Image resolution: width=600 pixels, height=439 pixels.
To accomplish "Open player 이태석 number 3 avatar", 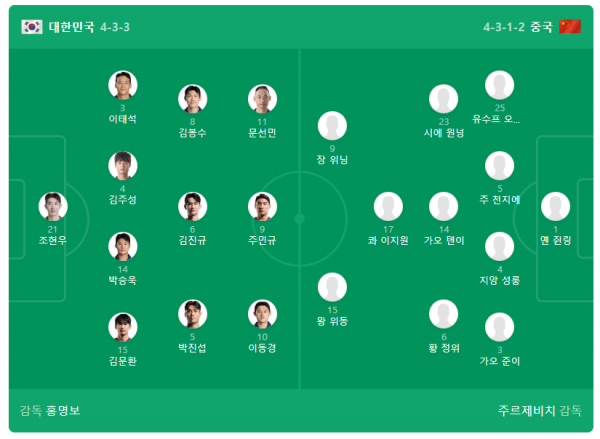I will 122,85.
